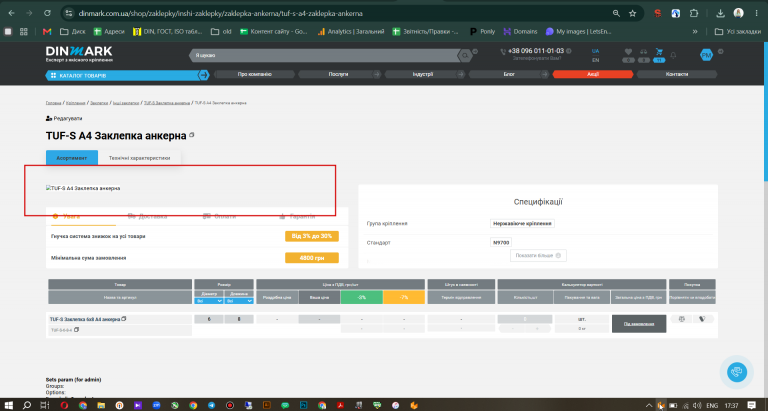
Task: Open the Gmail bookmark icon
Action: pos(47,31)
